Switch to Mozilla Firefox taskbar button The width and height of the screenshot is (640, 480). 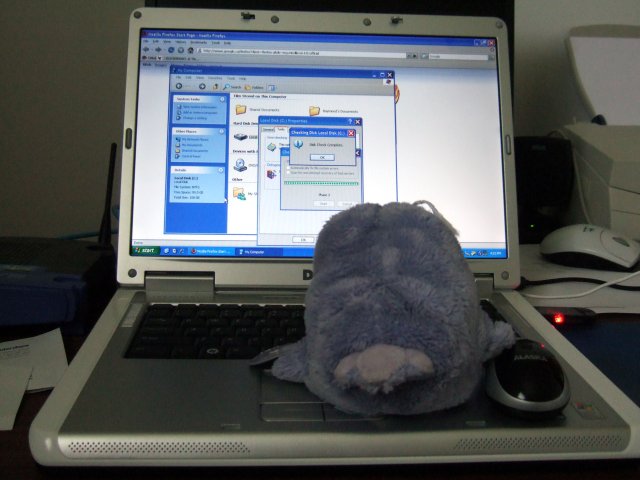(212, 251)
